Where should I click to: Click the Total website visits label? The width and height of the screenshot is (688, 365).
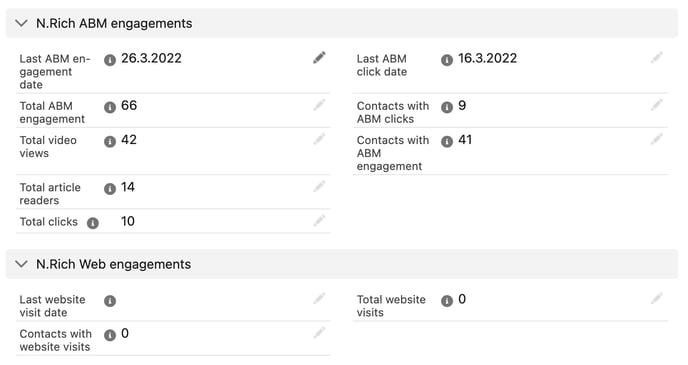391,306
